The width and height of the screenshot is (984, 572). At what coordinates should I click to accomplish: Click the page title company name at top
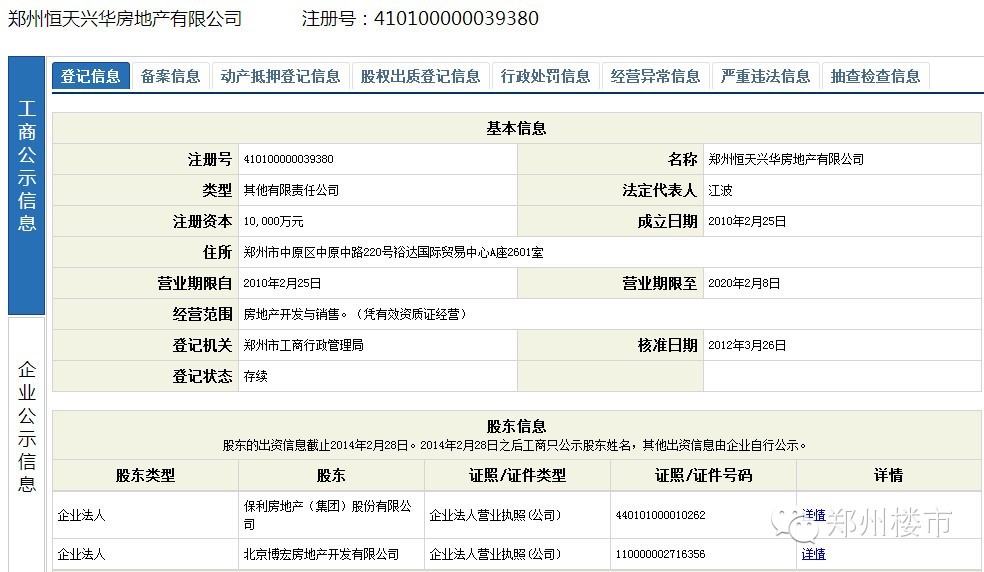(125, 18)
